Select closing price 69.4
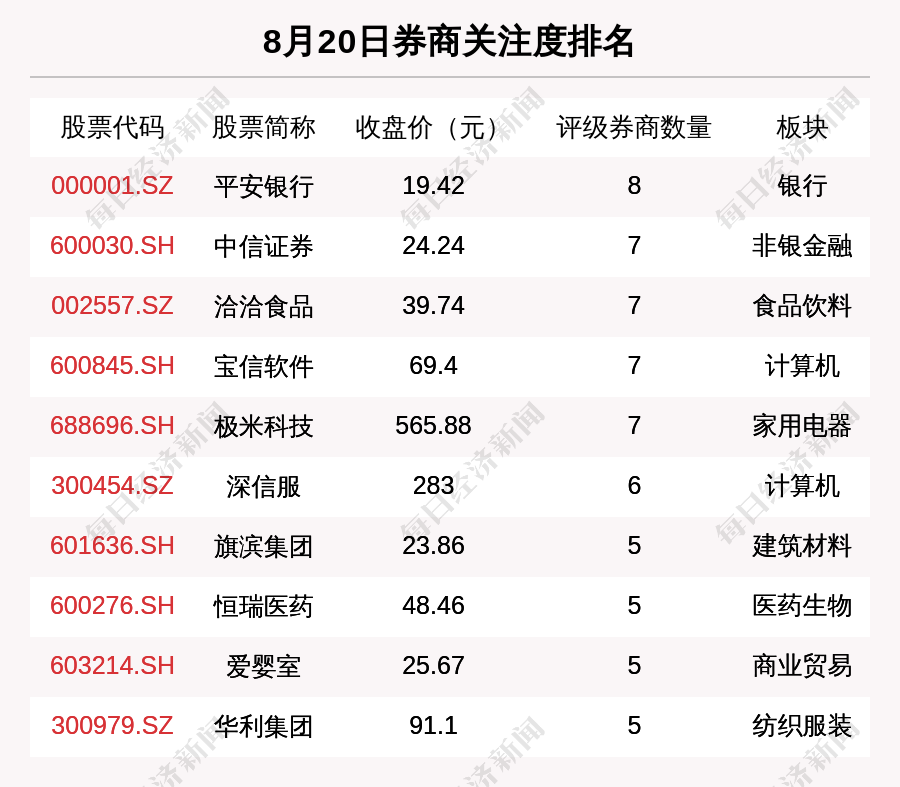Image resolution: width=900 pixels, height=787 pixels. (433, 366)
